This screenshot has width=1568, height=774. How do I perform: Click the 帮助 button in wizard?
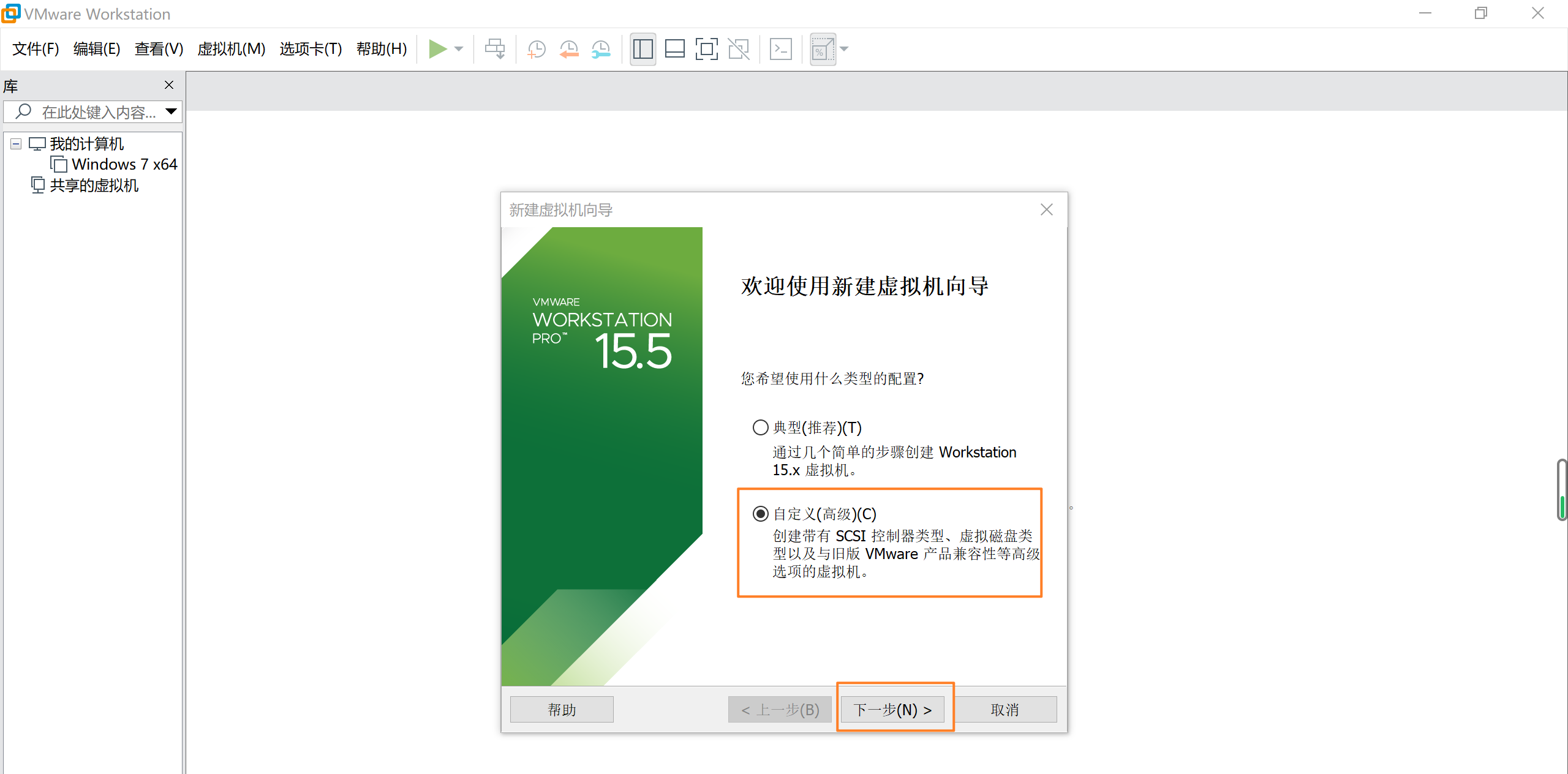562,709
